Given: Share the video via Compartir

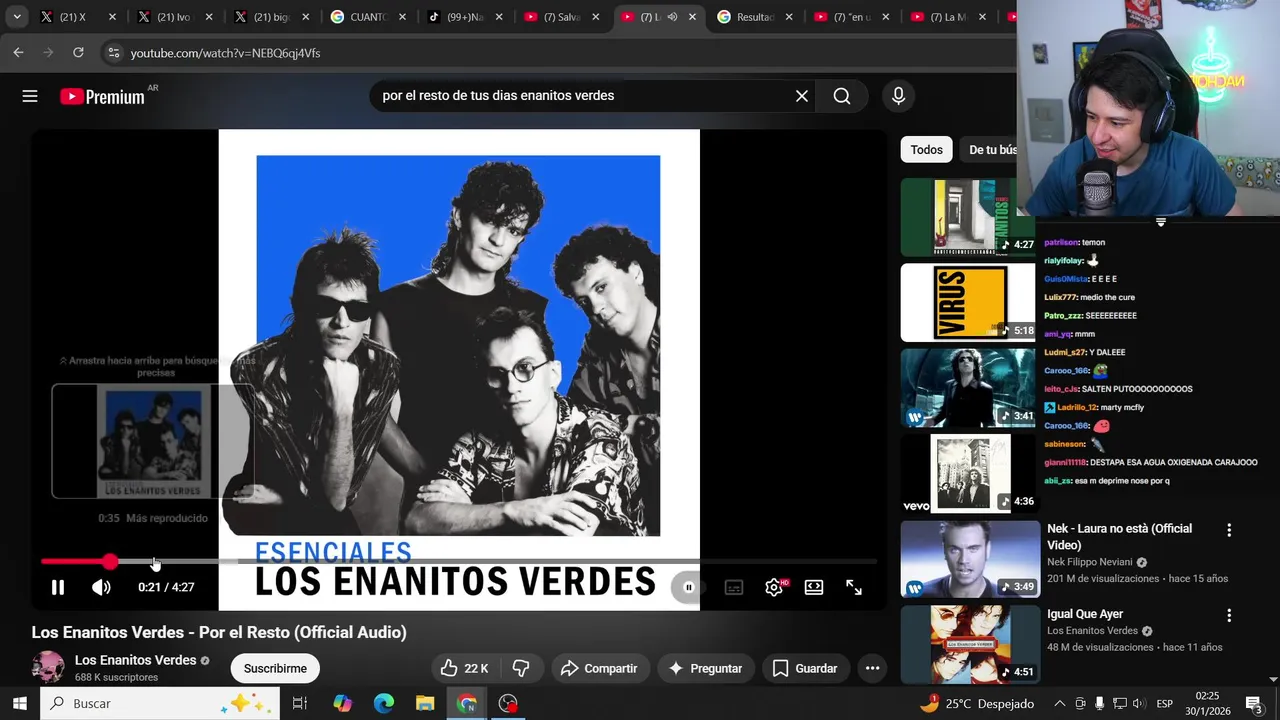Looking at the screenshot, I should tap(599, 668).
